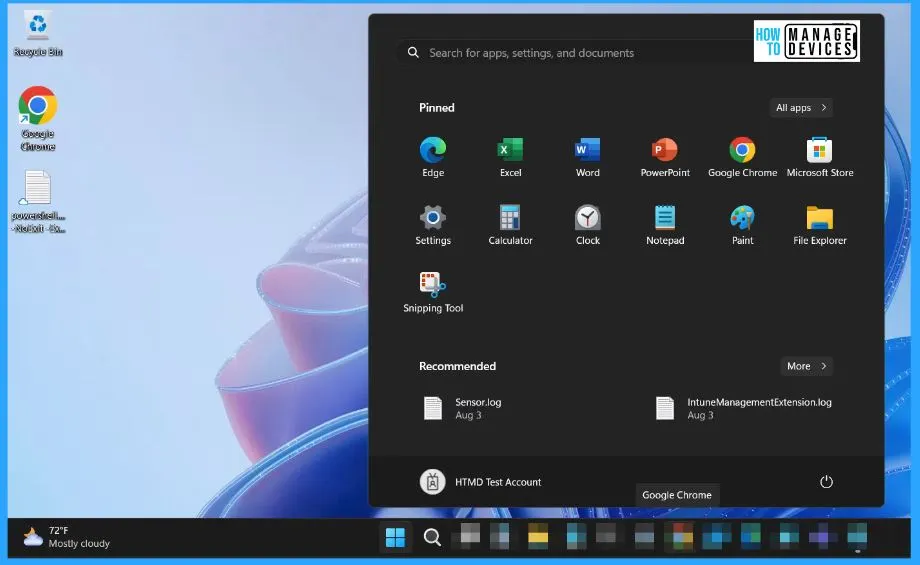Viewport: 920px width, 565px height.
Task: Expand All apps list
Action: pyautogui.click(x=801, y=107)
